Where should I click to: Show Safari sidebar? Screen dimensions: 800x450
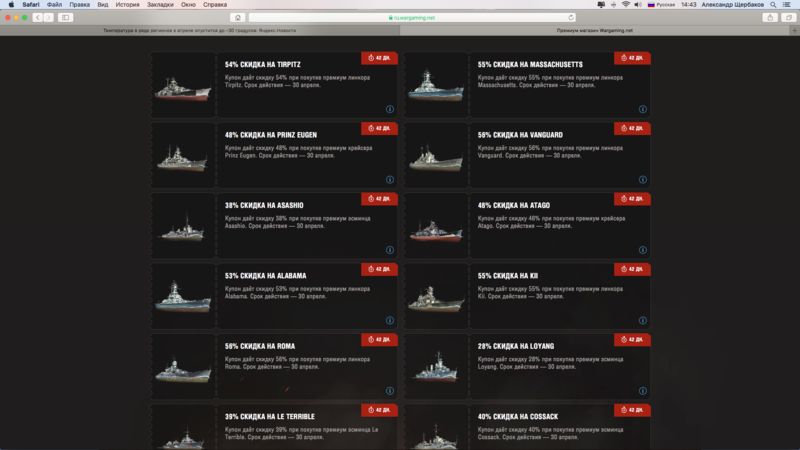(65, 17)
